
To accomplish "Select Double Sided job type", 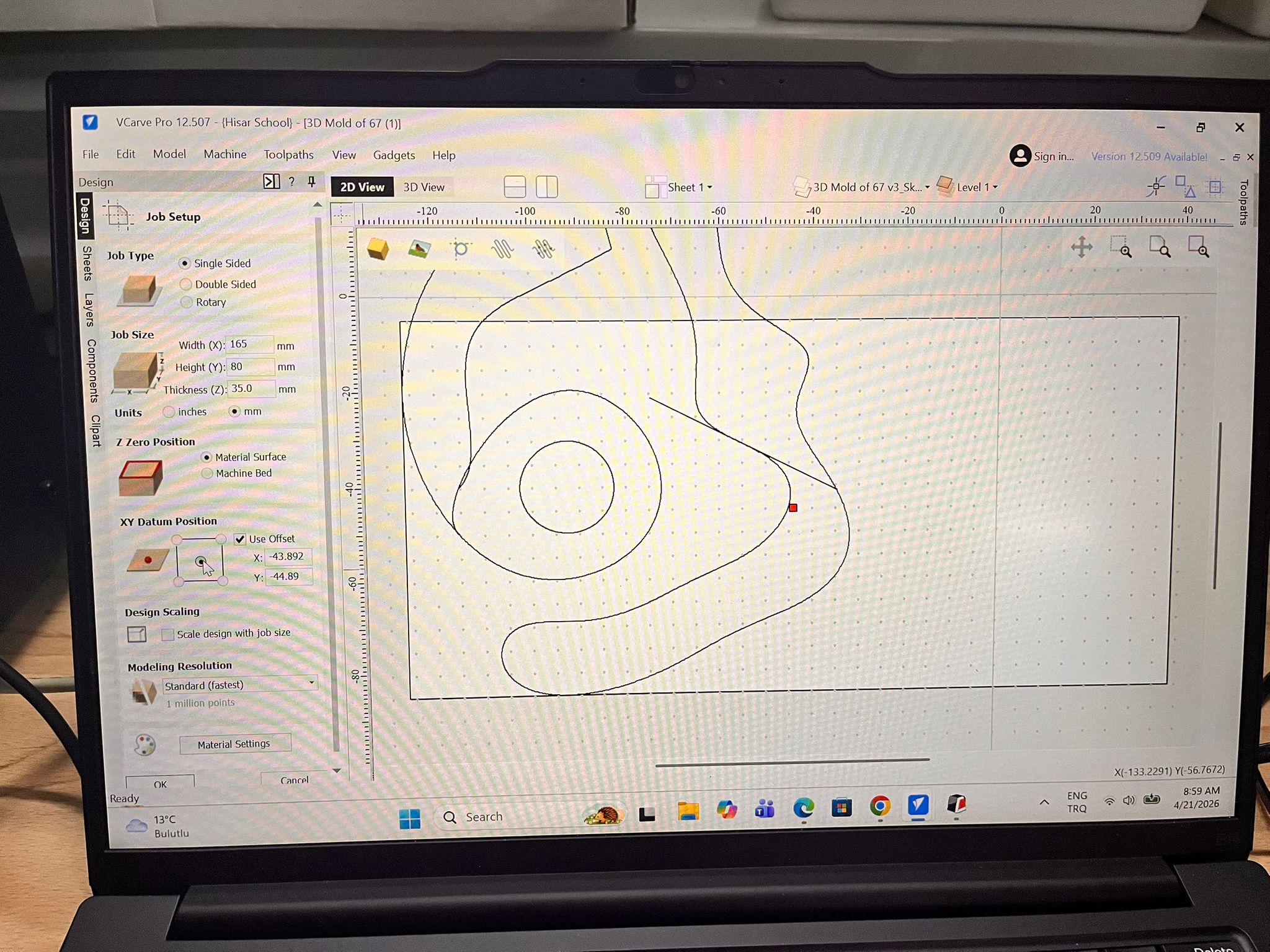I will tap(185, 284).
